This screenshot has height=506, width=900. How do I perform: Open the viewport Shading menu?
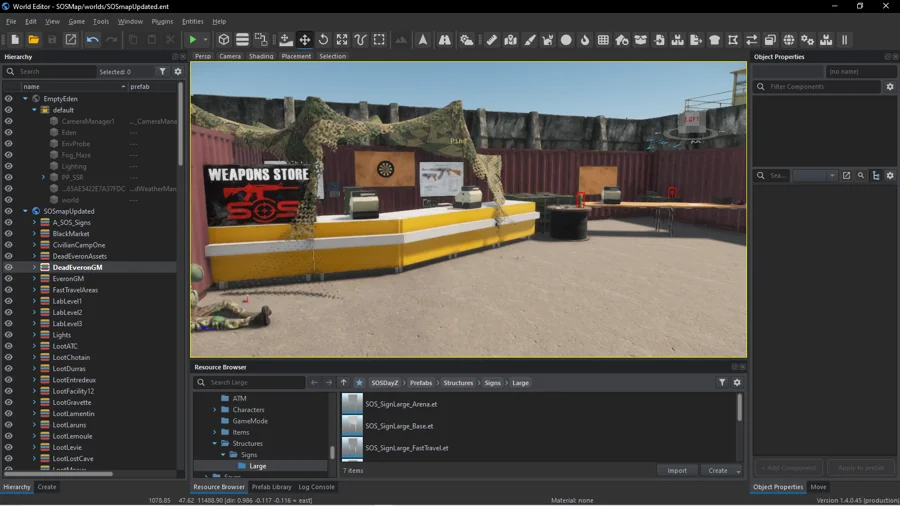[261, 56]
